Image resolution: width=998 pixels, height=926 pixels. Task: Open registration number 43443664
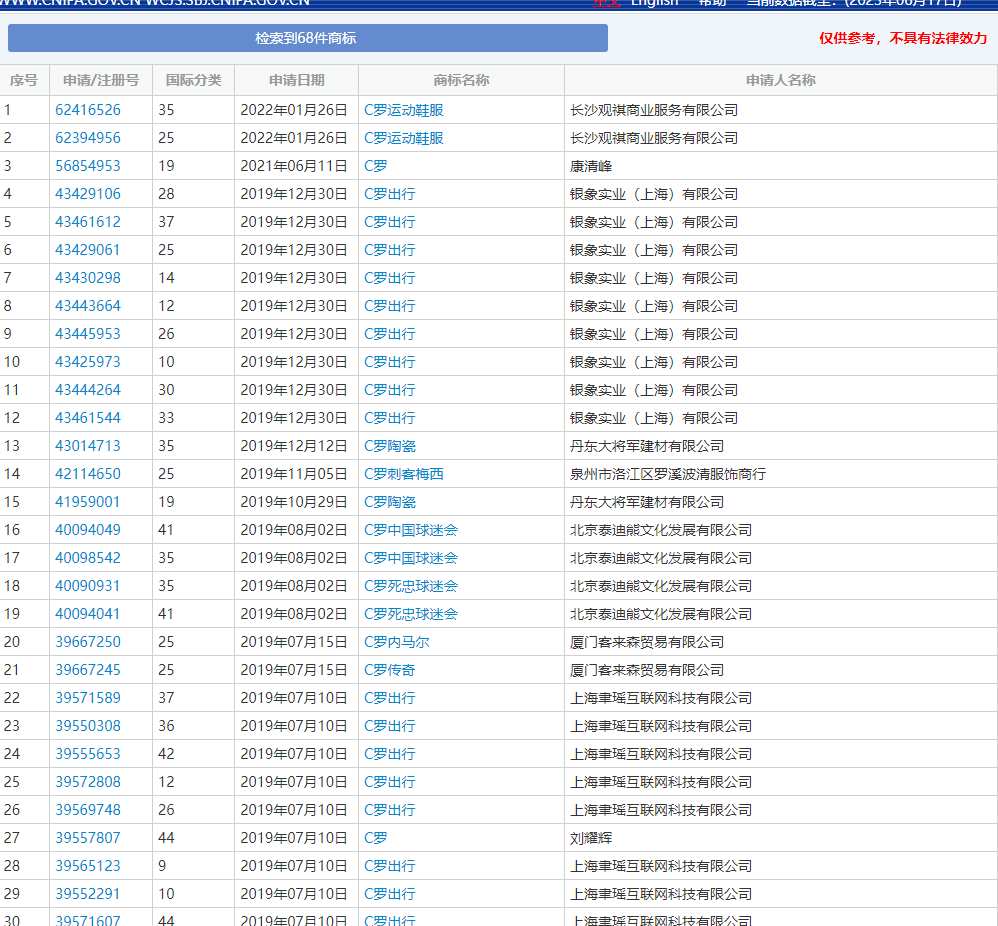(88, 306)
